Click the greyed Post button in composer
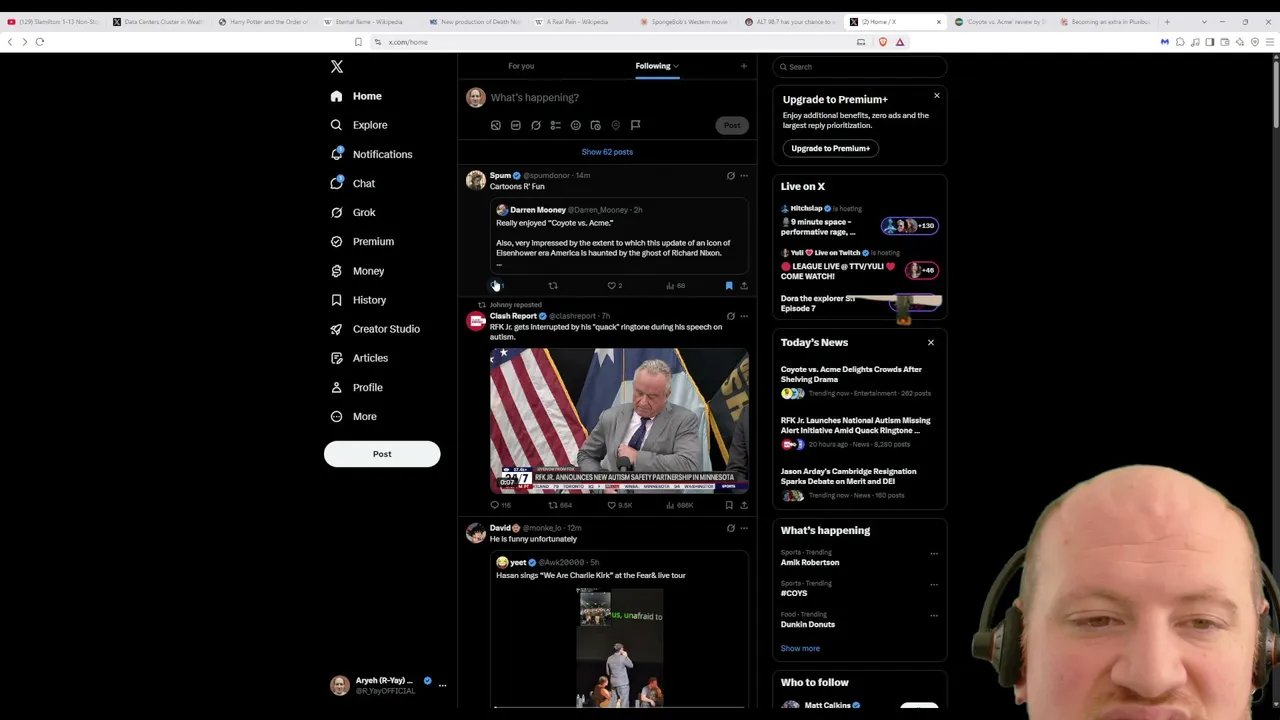Viewport: 1280px width, 720px height. click(732, 125)
